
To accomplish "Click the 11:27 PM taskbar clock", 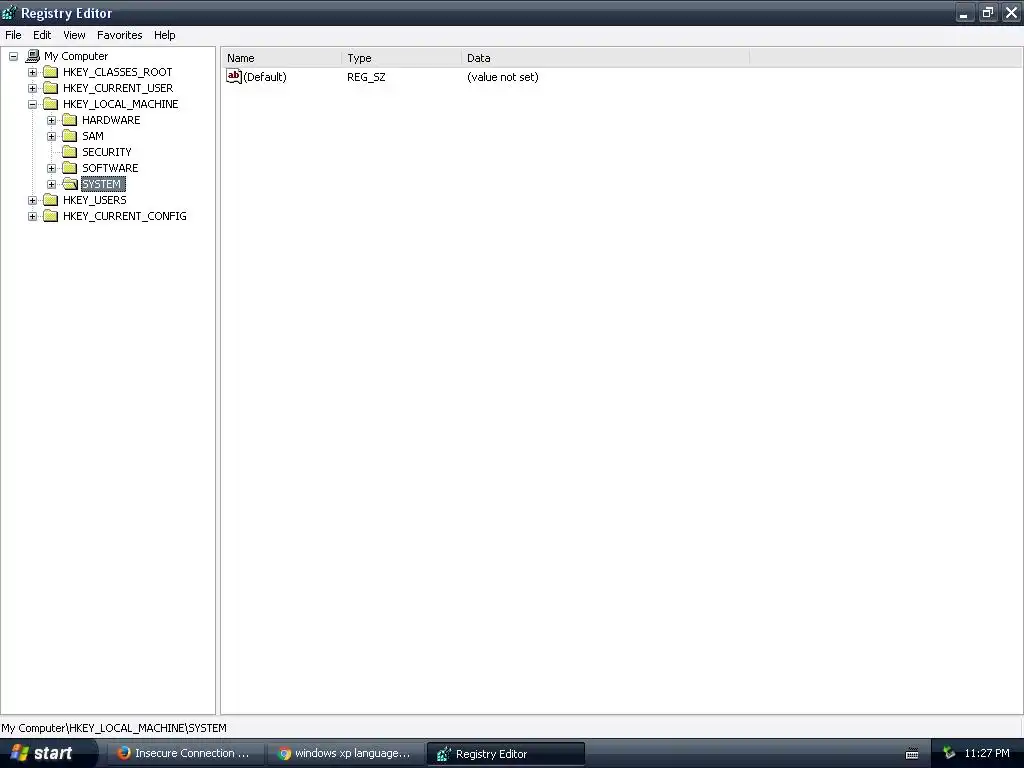I will (x=987, y=753).
